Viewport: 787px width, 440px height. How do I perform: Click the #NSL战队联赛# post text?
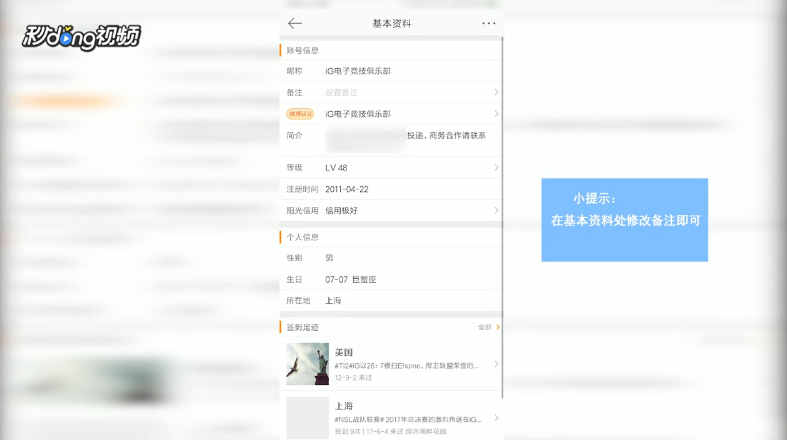(408, 419)
